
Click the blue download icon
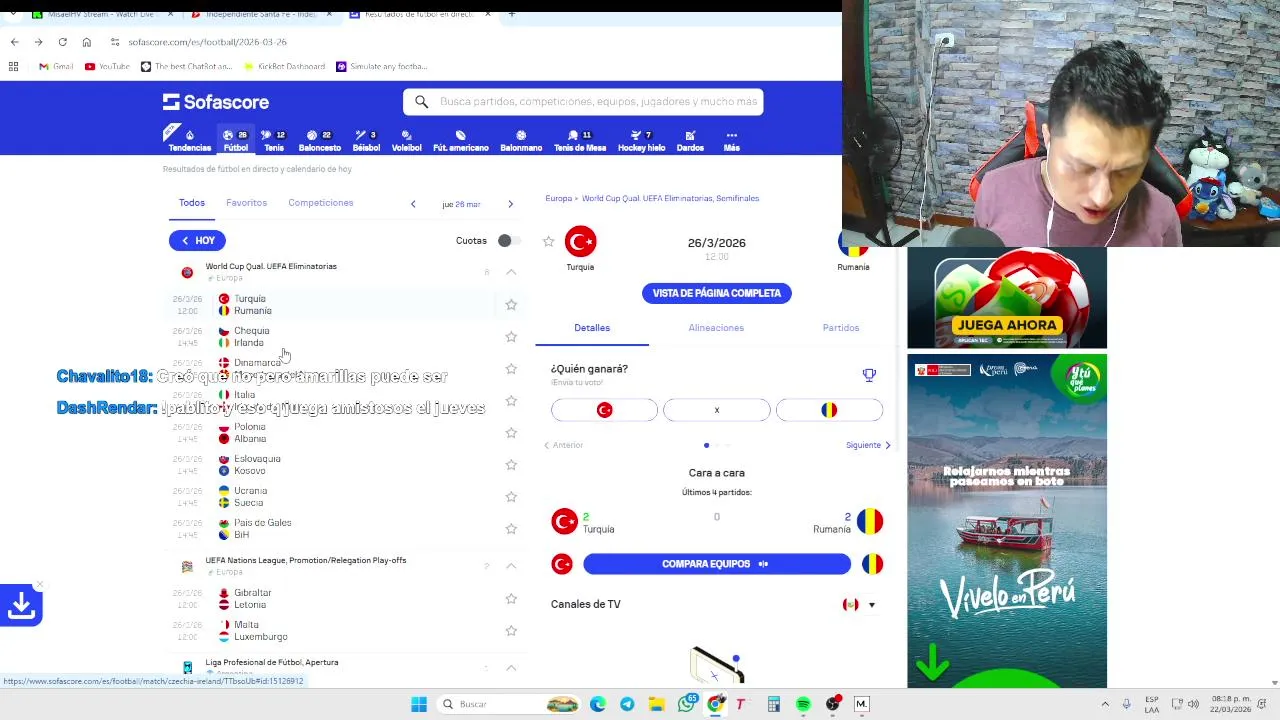(21, 605)
